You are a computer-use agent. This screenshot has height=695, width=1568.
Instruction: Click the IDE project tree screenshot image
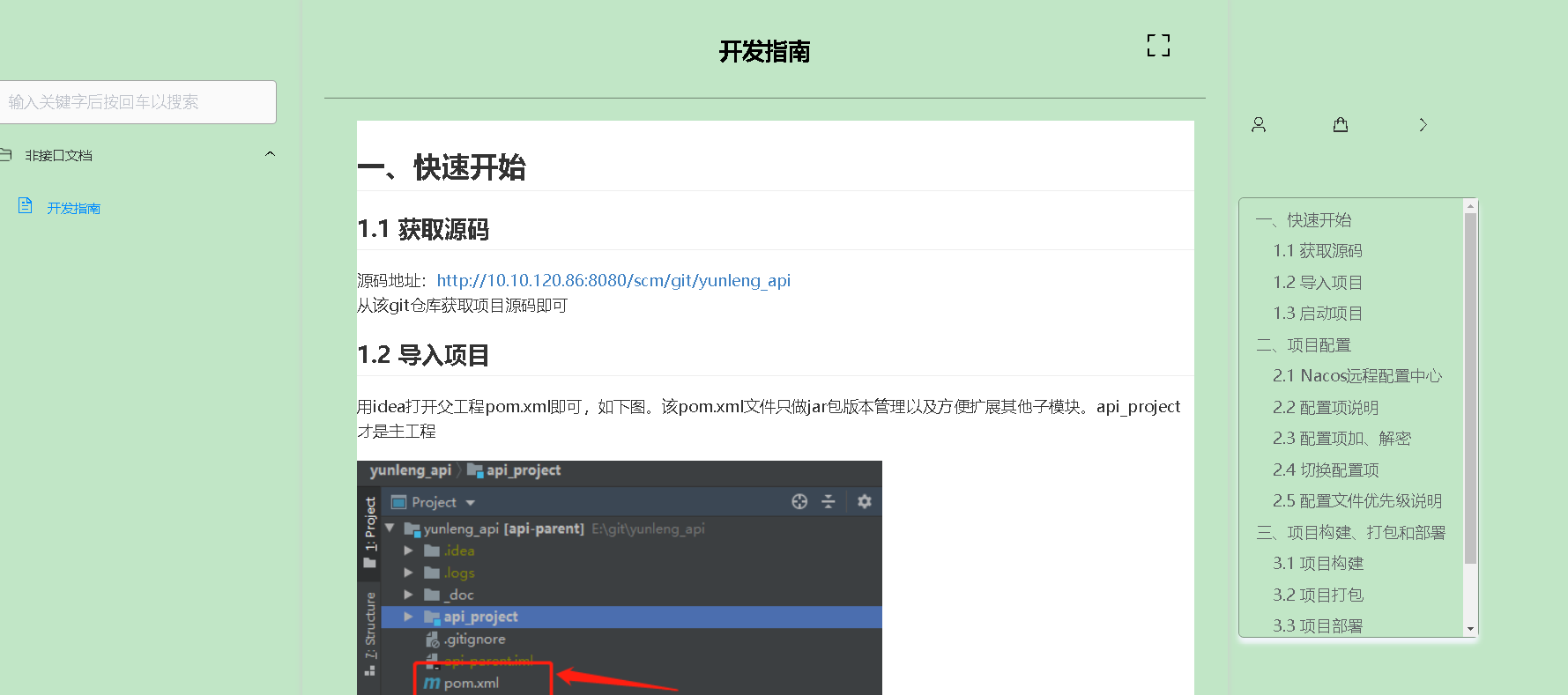point(620,578)
